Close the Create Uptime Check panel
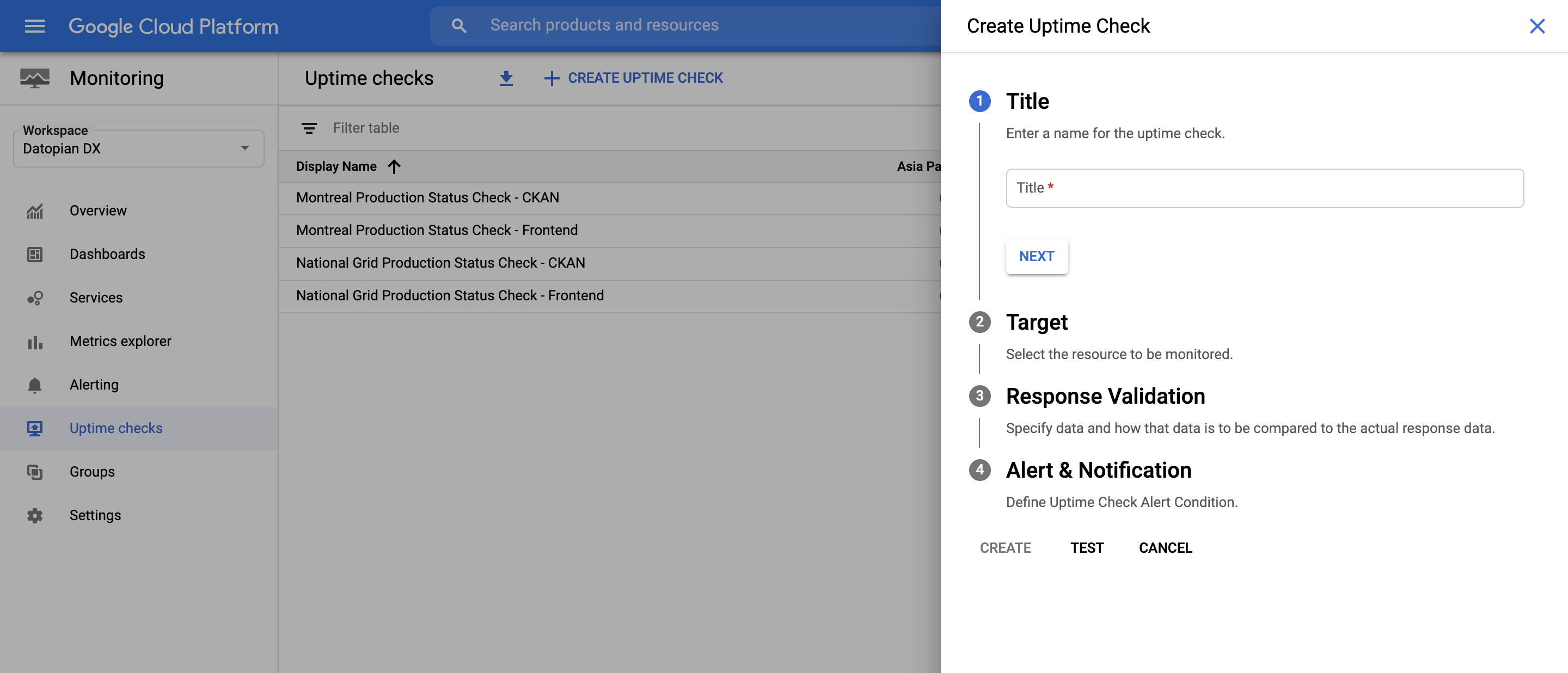The image size is (1568, 673). (x=1537, y=26)
